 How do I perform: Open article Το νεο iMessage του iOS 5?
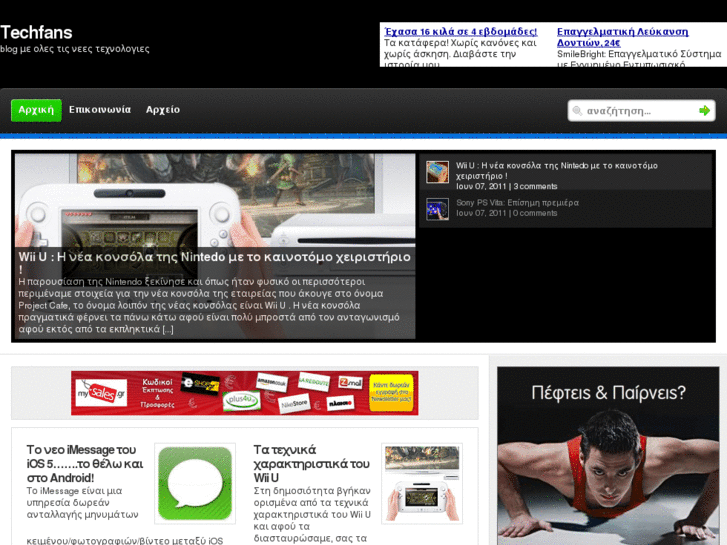pyautogui.click(x=85, y=464)
